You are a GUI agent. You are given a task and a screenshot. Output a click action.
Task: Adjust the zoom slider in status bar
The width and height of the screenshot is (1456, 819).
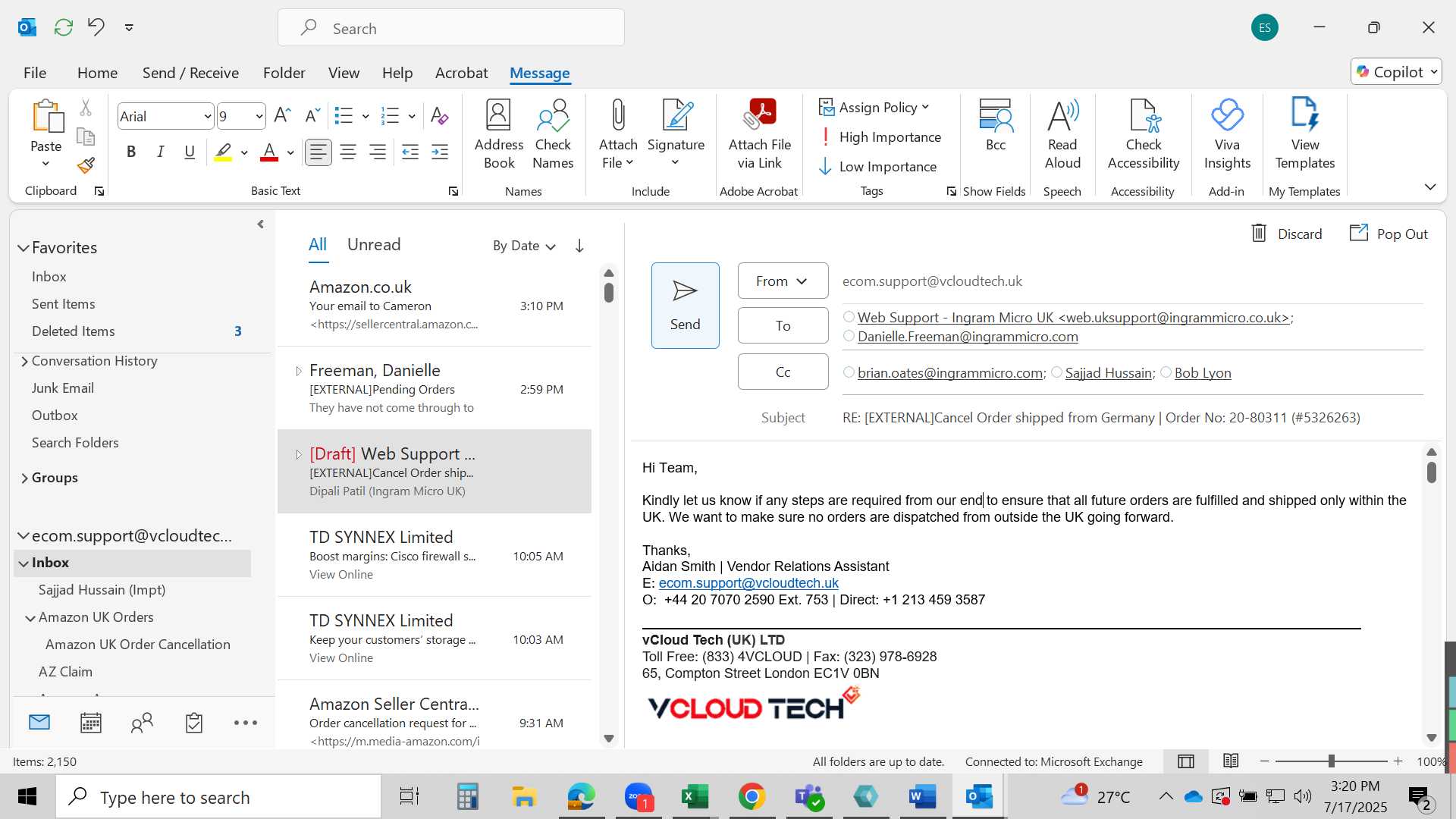coord(1331,761)
